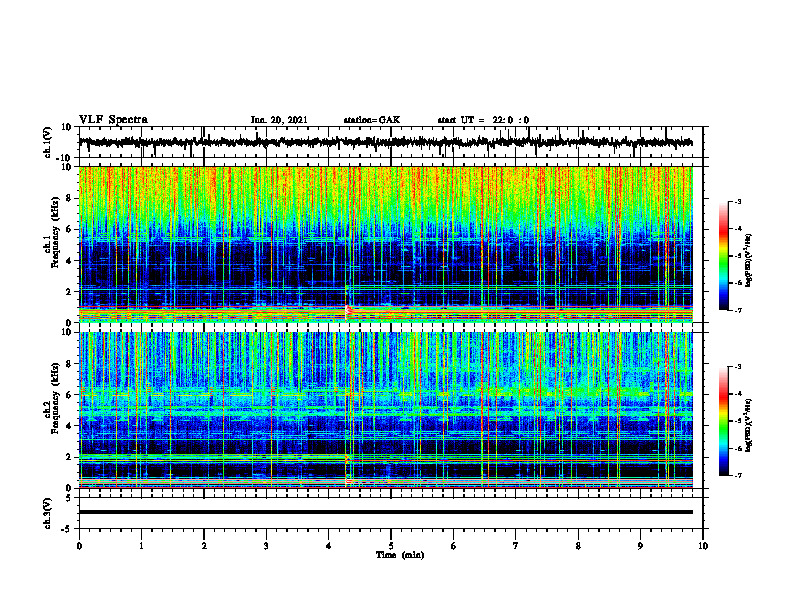Click the "1" tick on the time axis
The height and width of the screenshot is (612, 792).
(141, 546)
